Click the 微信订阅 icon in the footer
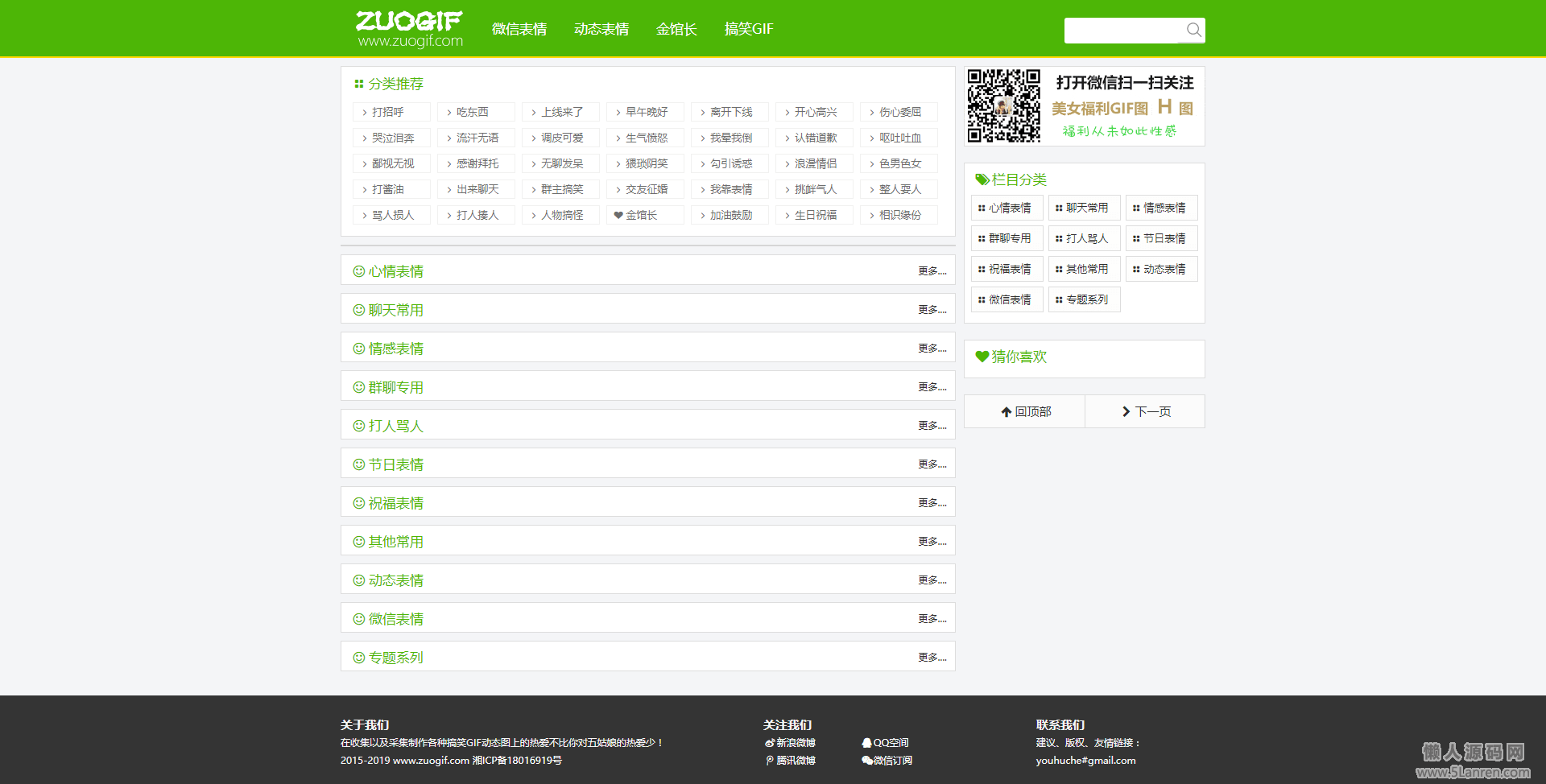Viewport: 1546px width, 784px height. click(866, 761)
